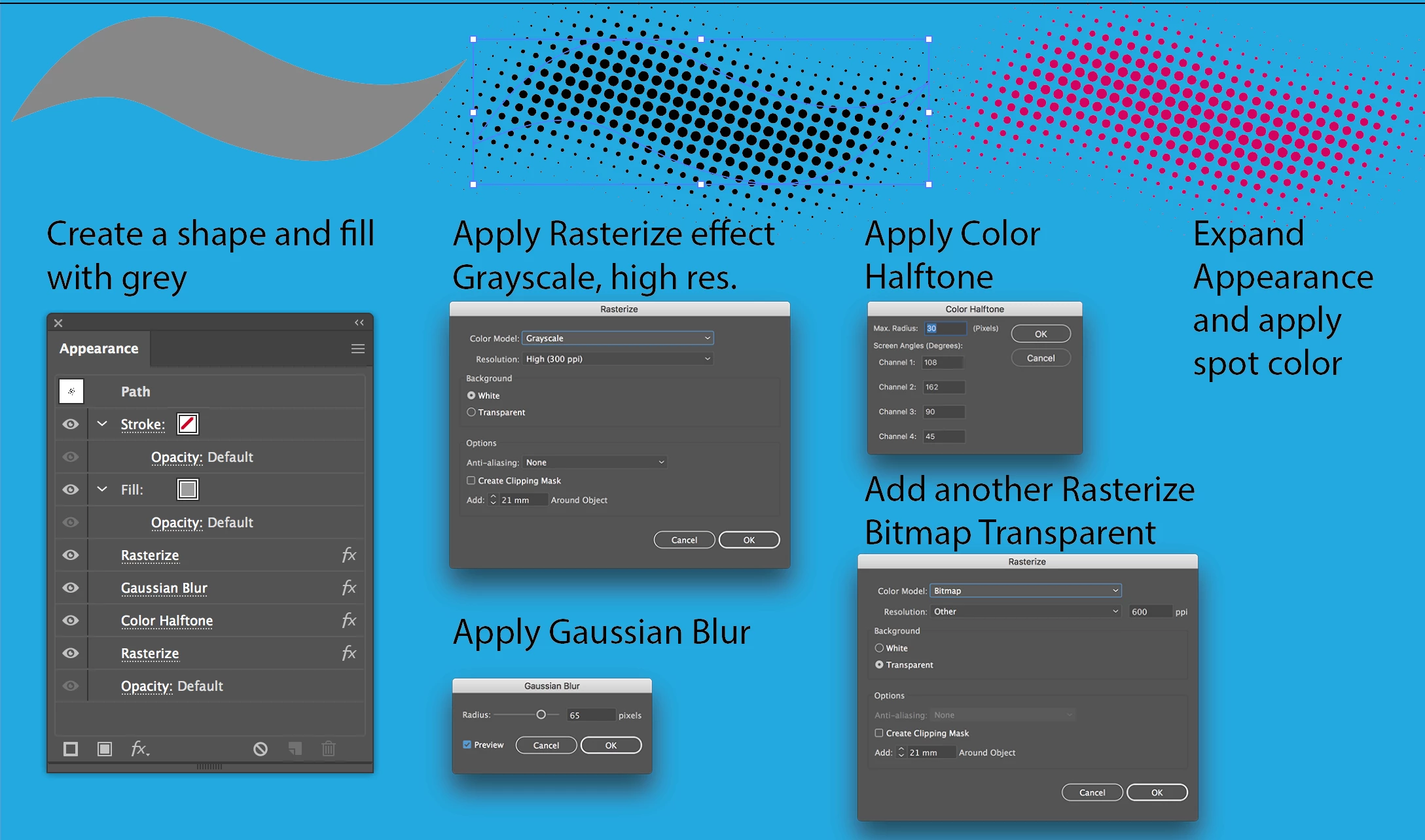Viewport: 1425px width, 840px height.
Task: Click Add New Stroke icon in Appearance panel
Action: (71, 749)
